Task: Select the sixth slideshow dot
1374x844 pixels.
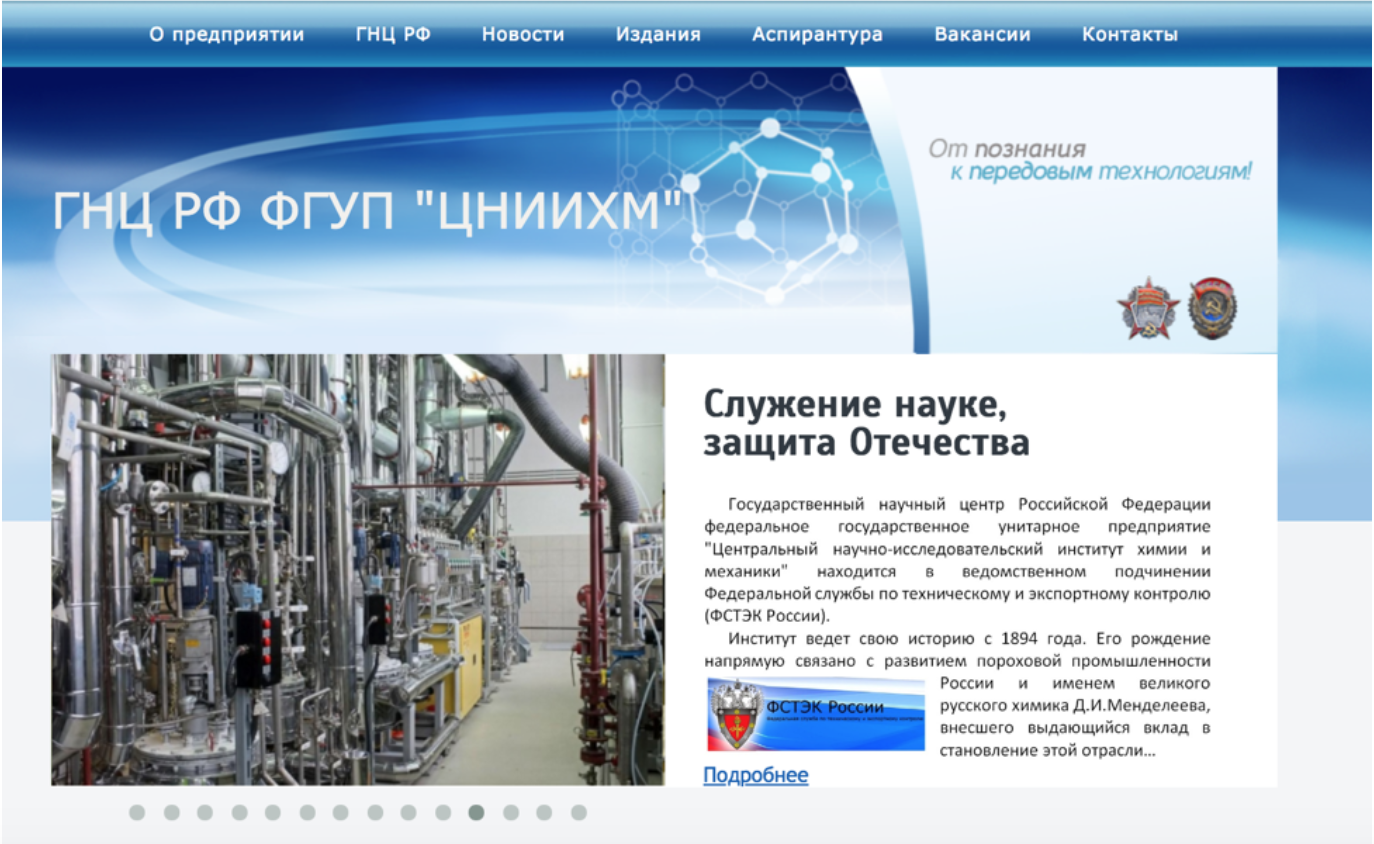Action: tap(307, 813)
